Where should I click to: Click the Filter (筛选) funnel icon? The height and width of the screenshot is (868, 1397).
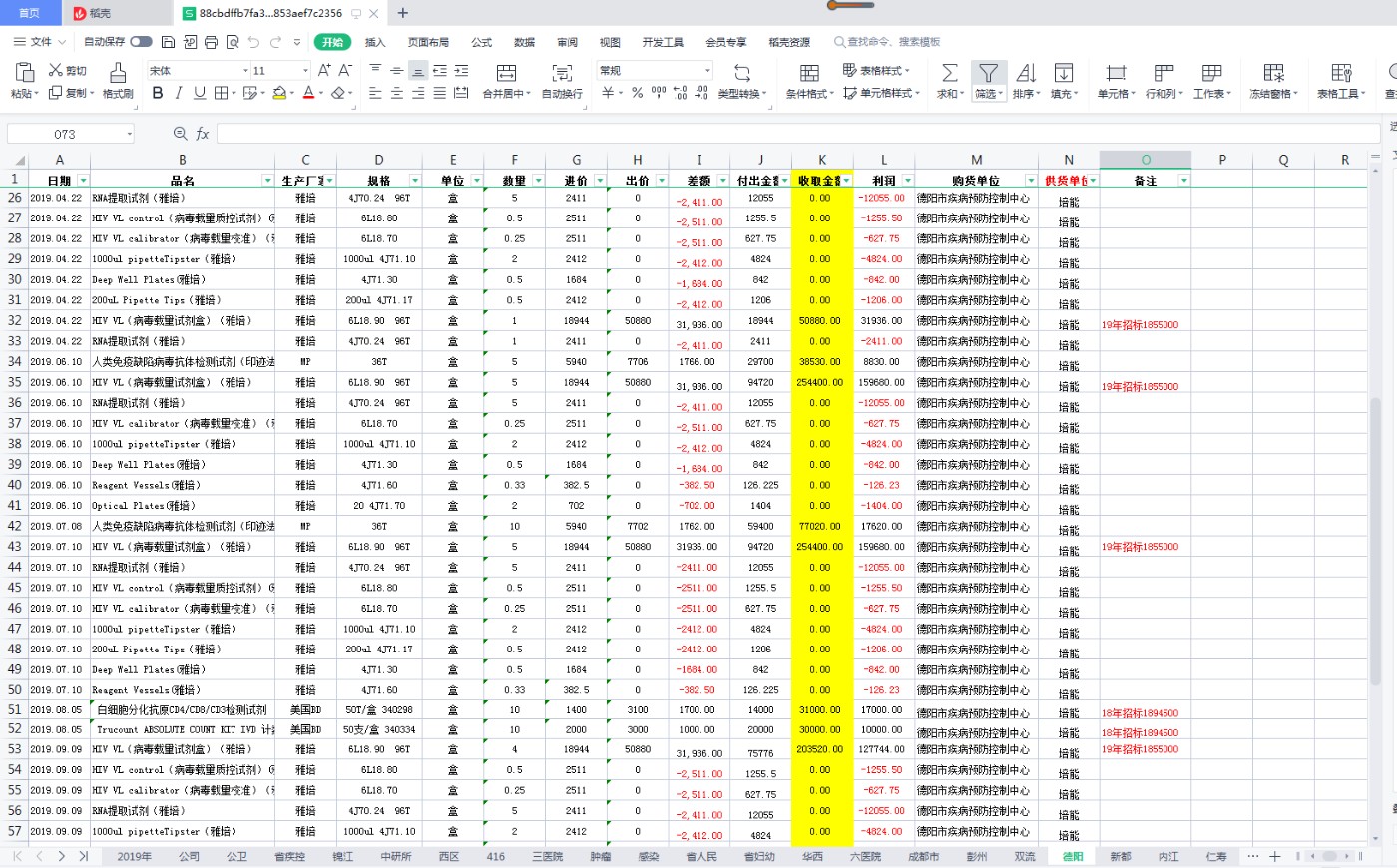(x=988, y=73)
